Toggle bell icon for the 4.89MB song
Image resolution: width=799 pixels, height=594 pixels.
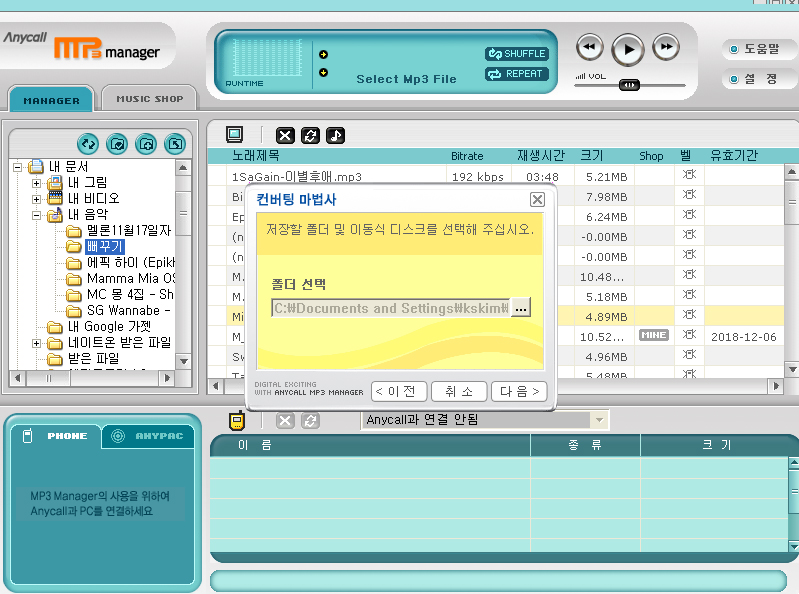[689, 314]
